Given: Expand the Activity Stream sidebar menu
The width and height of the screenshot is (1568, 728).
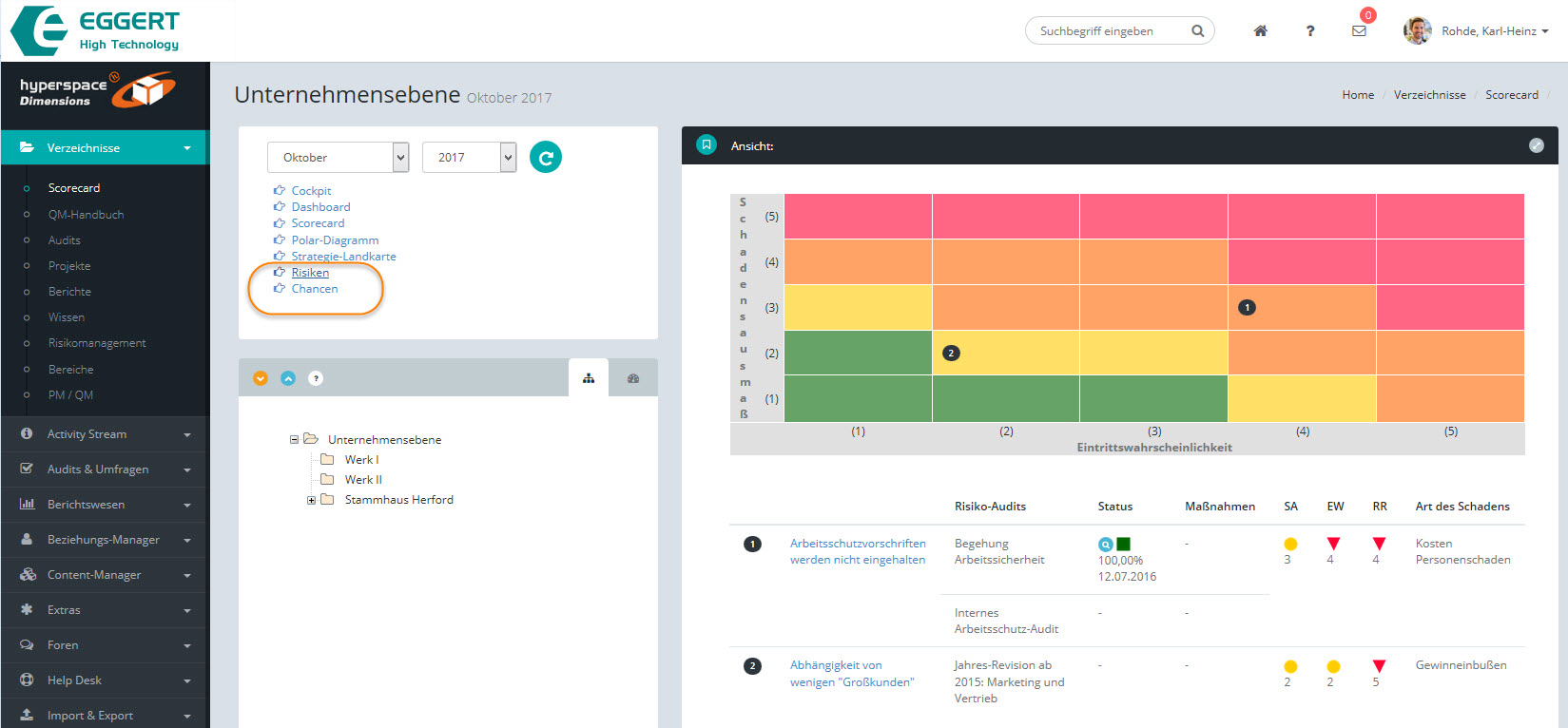Looking at the screenshot, I should click(x=105, y=434).
